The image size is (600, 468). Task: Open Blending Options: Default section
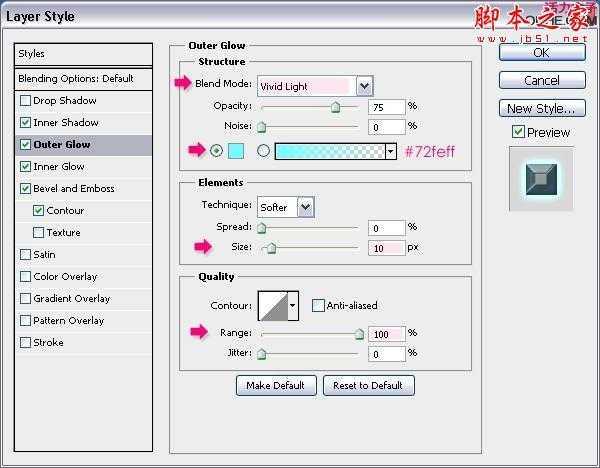pos(76,78)
